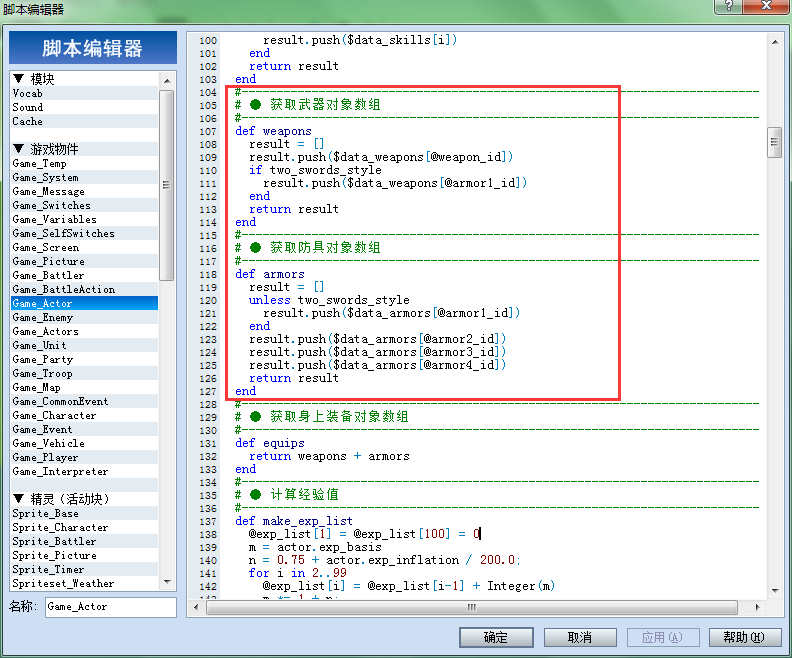
Task: Open the Game_Battler script
Action: [84, 276]
